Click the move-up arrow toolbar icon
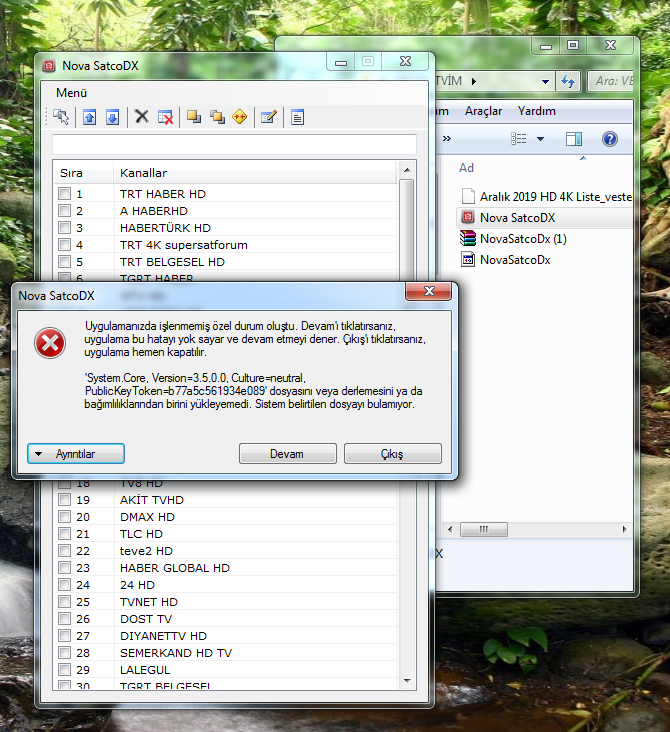The image size is (670, 732). pyautogui.click(x=90, y=117)
